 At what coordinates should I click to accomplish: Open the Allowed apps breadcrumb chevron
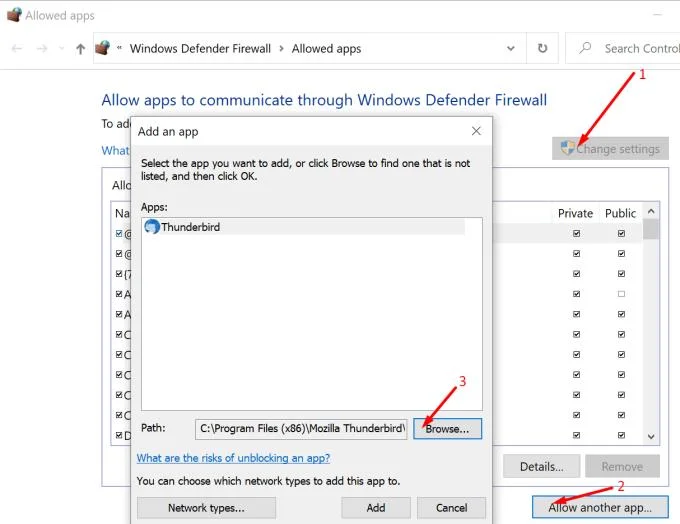click(x=281, y=49)
